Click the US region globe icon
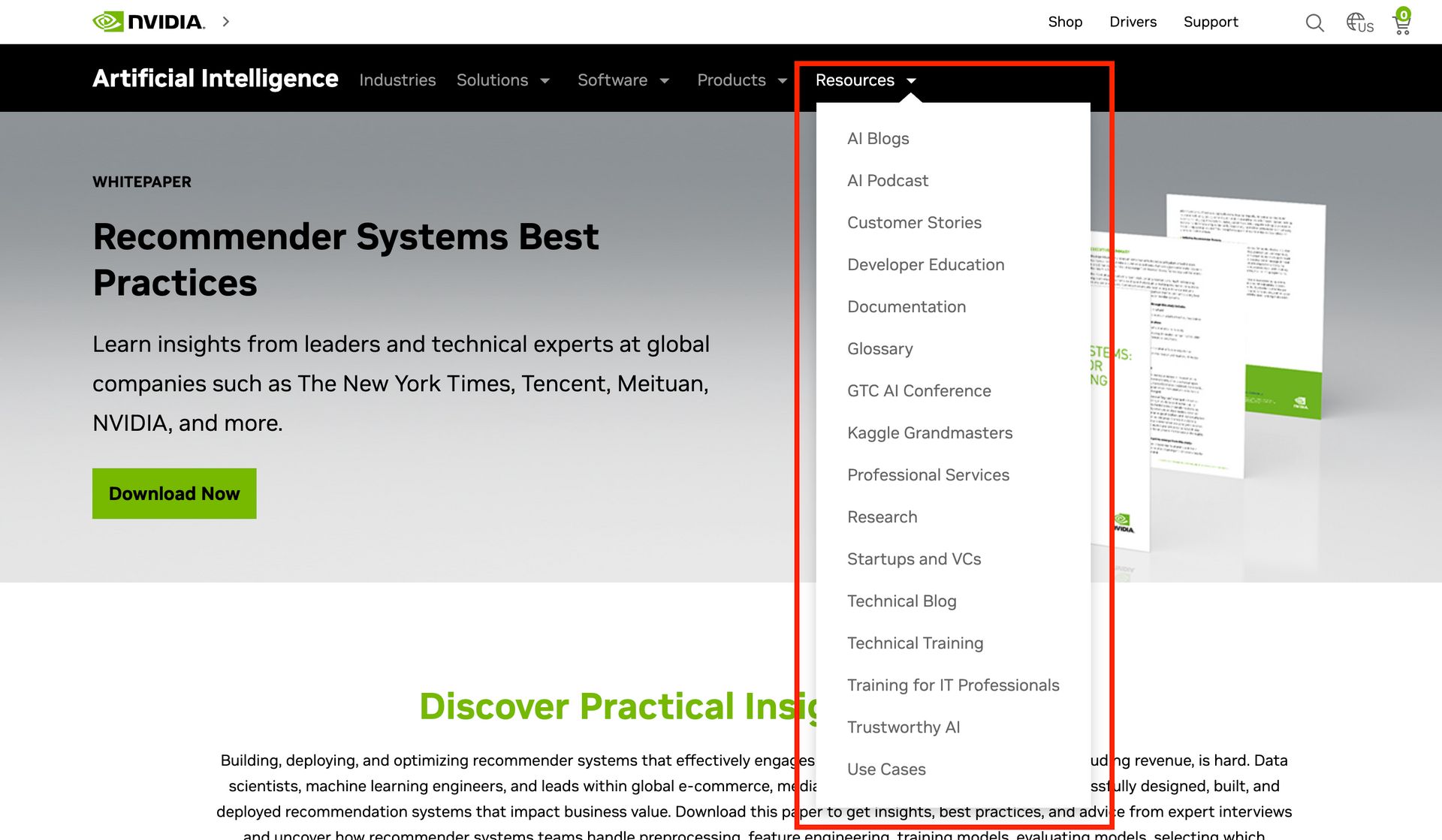The image size is (1442, 840). click(1359, 23)
